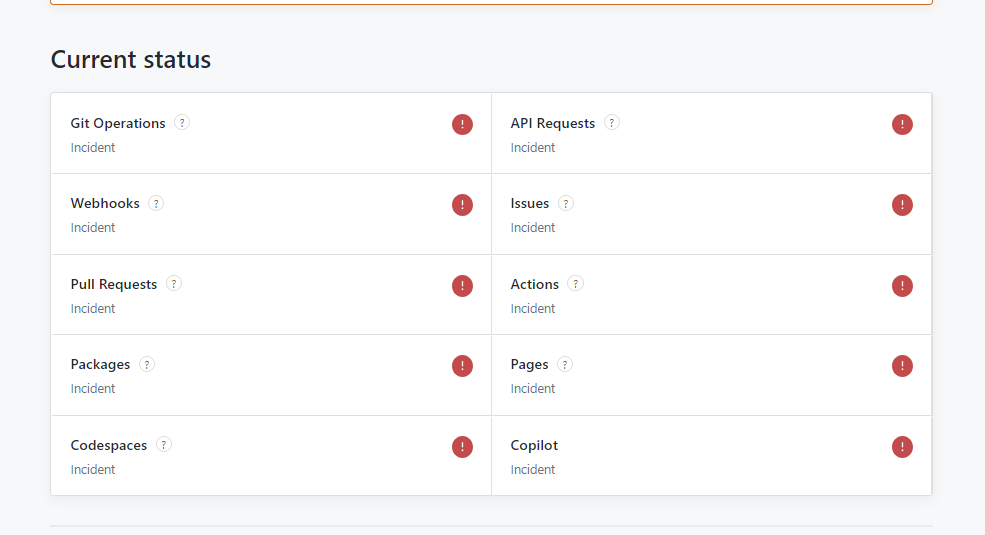Viewport: 985px width, 535px height.
Task: Click Incident text under API Requests
Action: pos(533,148)
